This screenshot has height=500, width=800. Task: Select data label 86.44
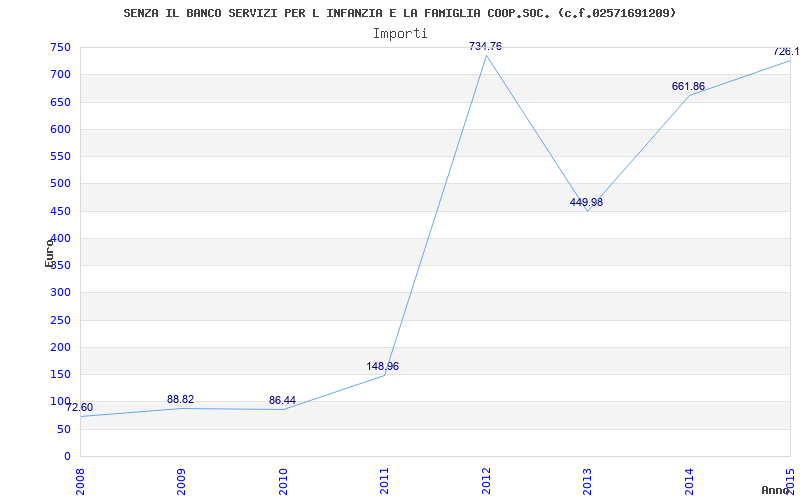coord(282,401)
